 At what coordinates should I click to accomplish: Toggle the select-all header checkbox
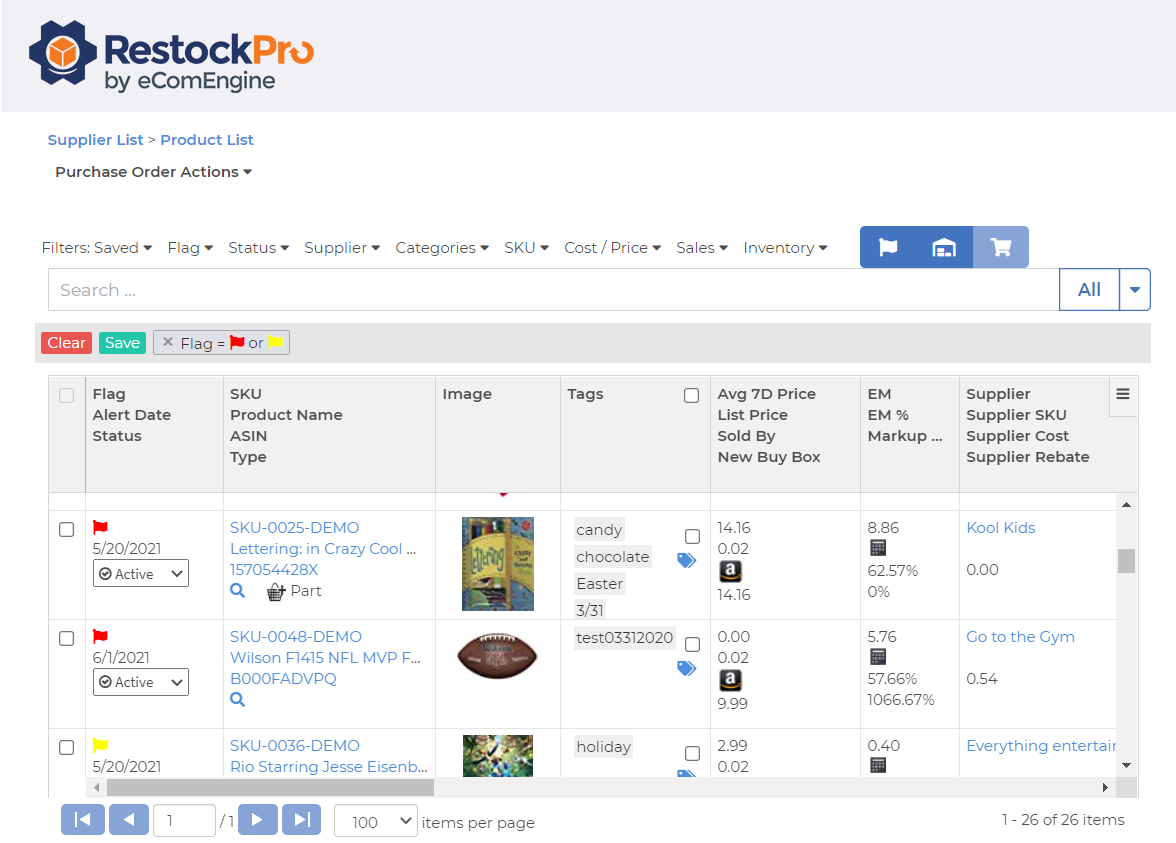click(x=66, y=395)
